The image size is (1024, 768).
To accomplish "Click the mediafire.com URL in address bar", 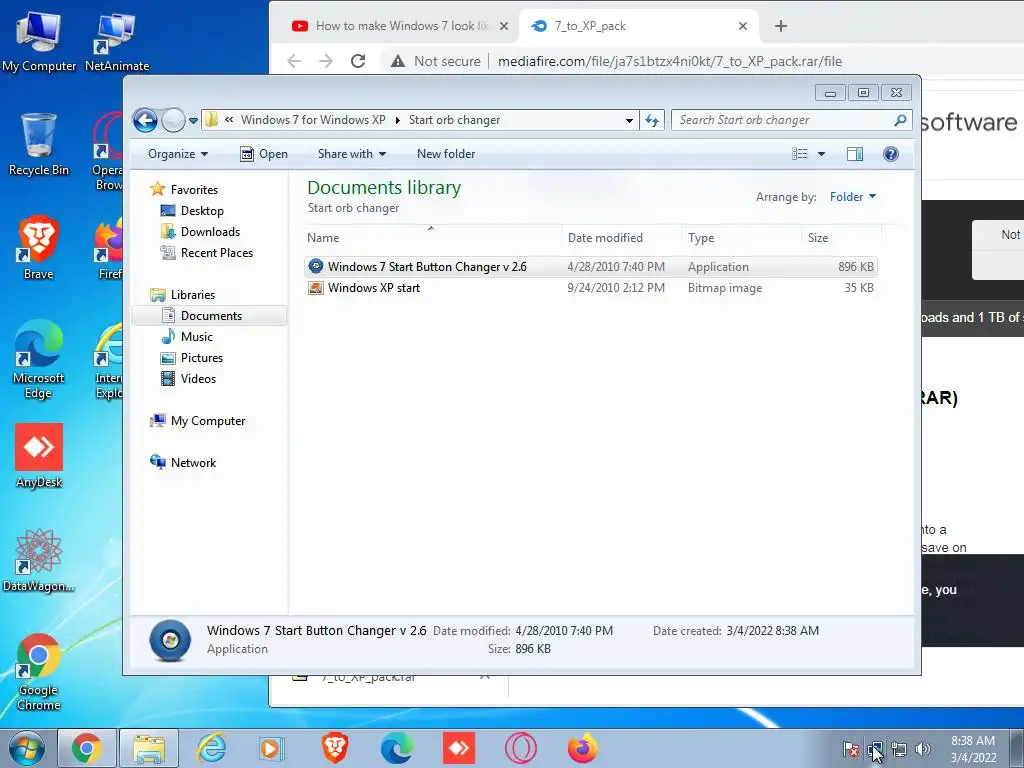I will click(x=669, y=61).
